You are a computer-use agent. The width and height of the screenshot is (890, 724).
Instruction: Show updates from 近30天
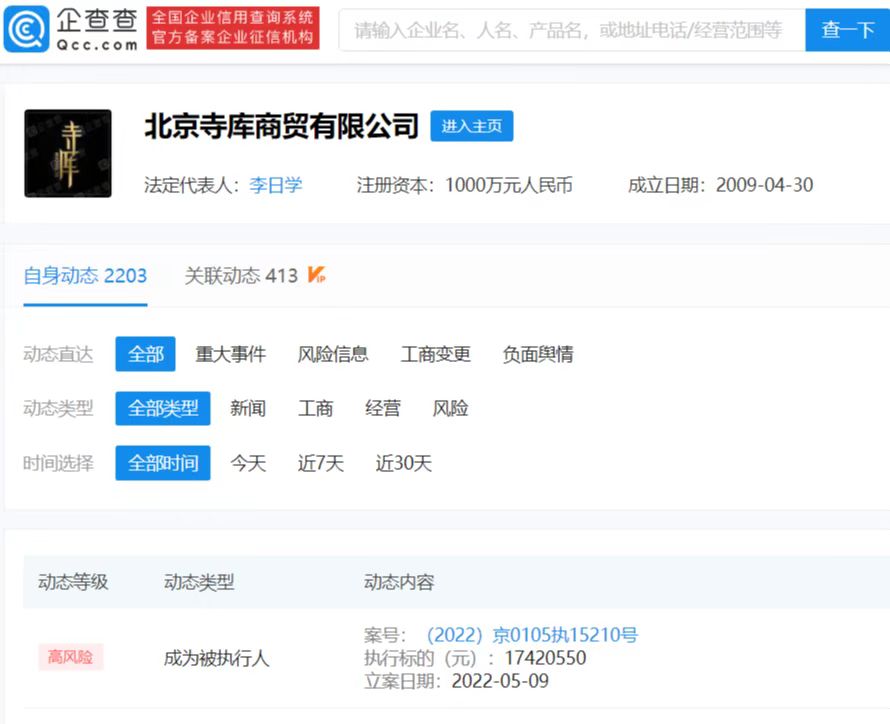tap(404, 463)
